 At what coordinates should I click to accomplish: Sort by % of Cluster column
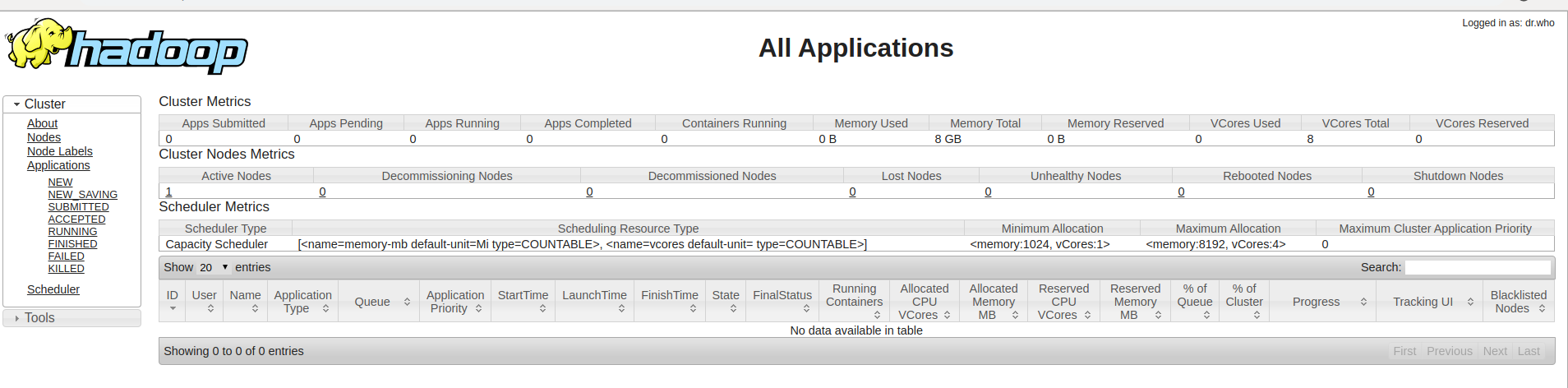pyautogui.click(x=1244, y=301)
